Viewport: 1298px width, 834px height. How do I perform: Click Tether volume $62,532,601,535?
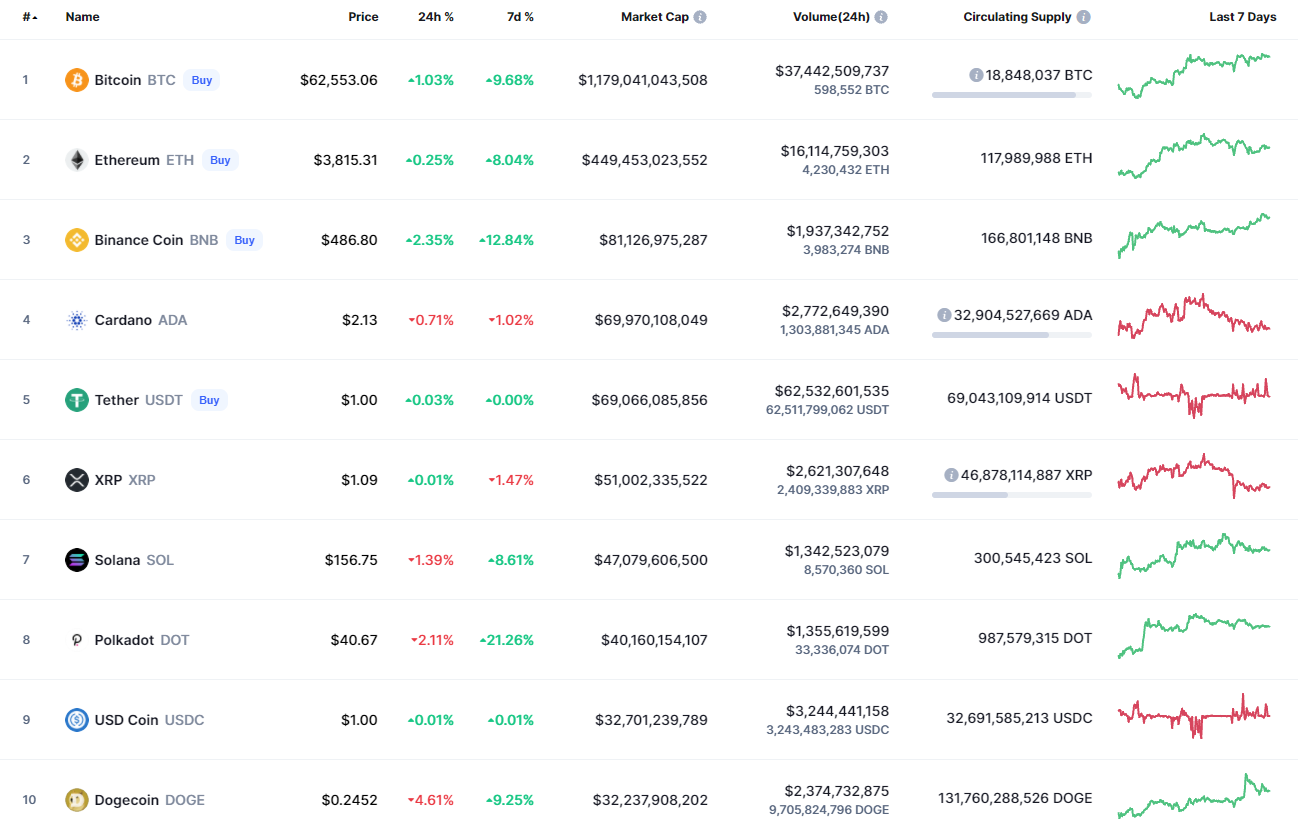click(832, 391)
